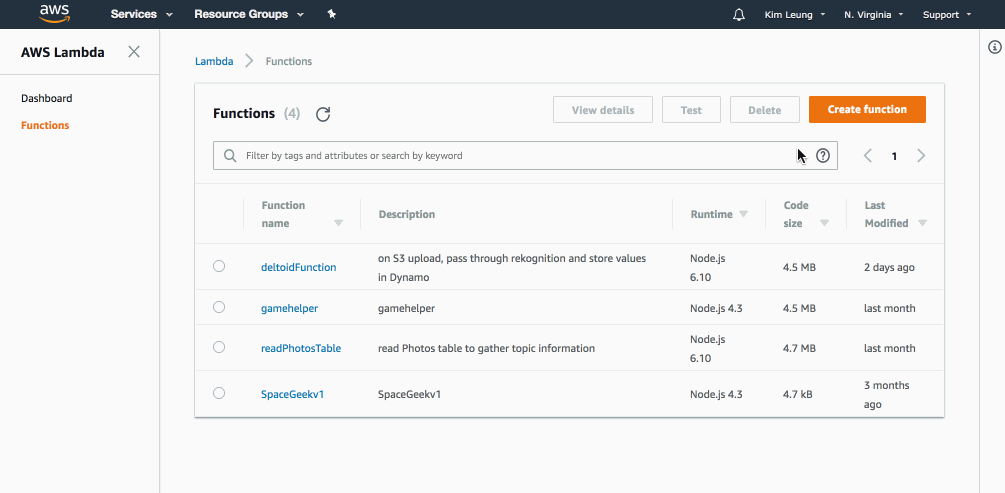Viewport: 1005px width, 493px height.
Task: Click the Create function button
Action: (x=867, y=110)
